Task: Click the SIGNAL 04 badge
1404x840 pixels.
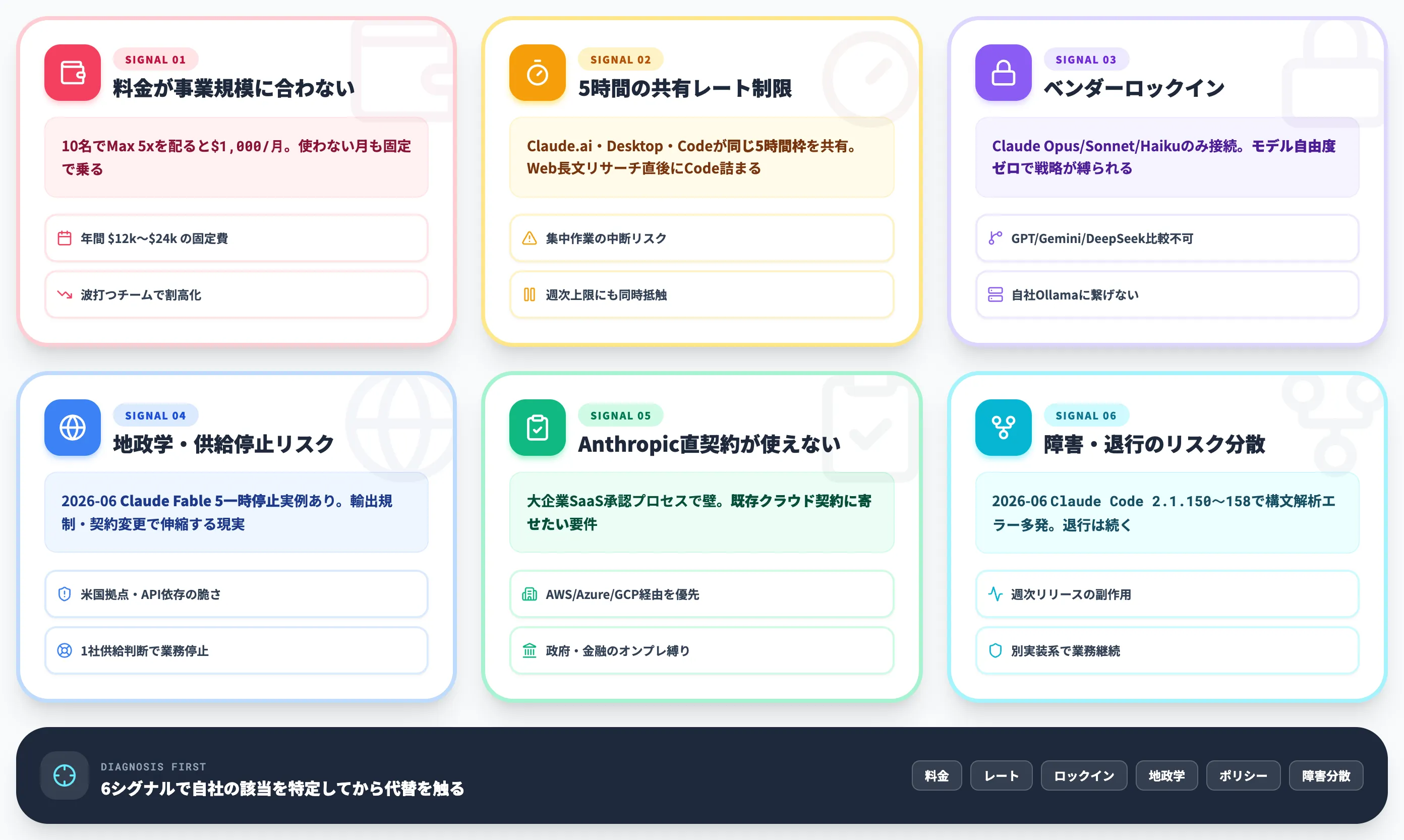Action: point(155,415)
